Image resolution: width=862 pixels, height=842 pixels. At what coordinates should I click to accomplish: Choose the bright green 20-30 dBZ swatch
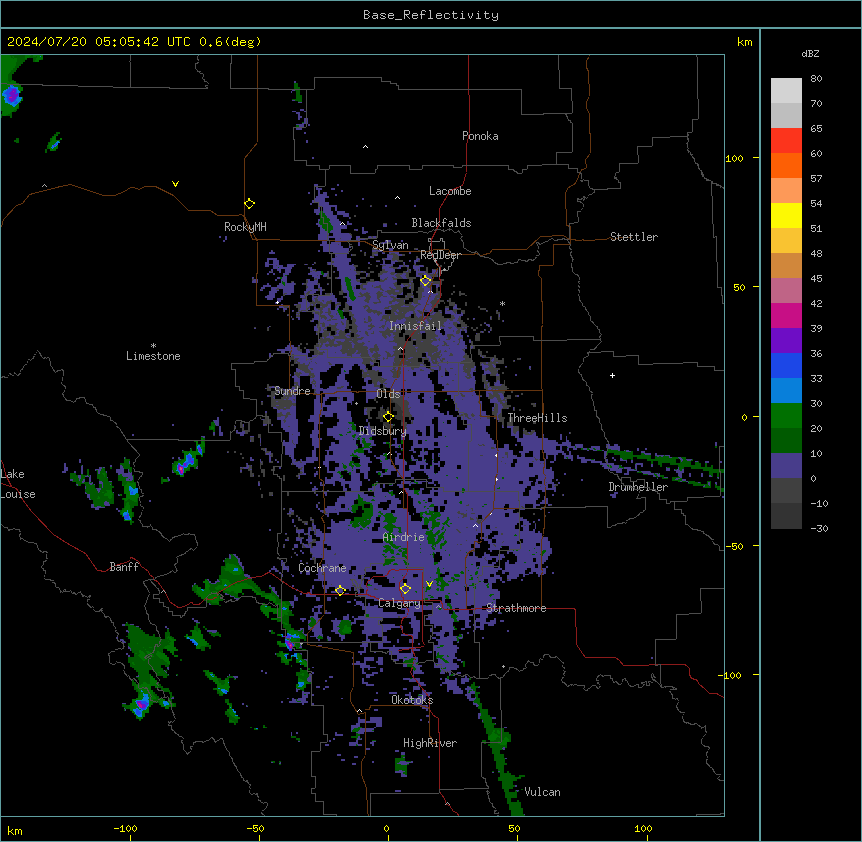tap(786, 416)
